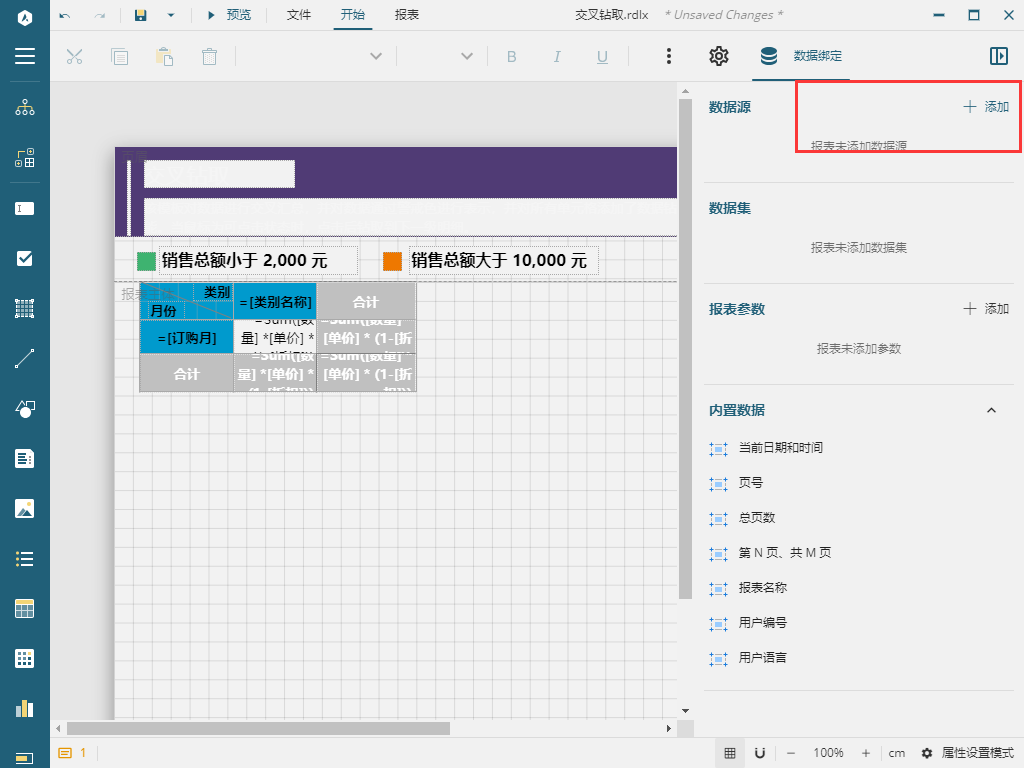
Task: Zoom in with plus button
Action: click(866, 753)
